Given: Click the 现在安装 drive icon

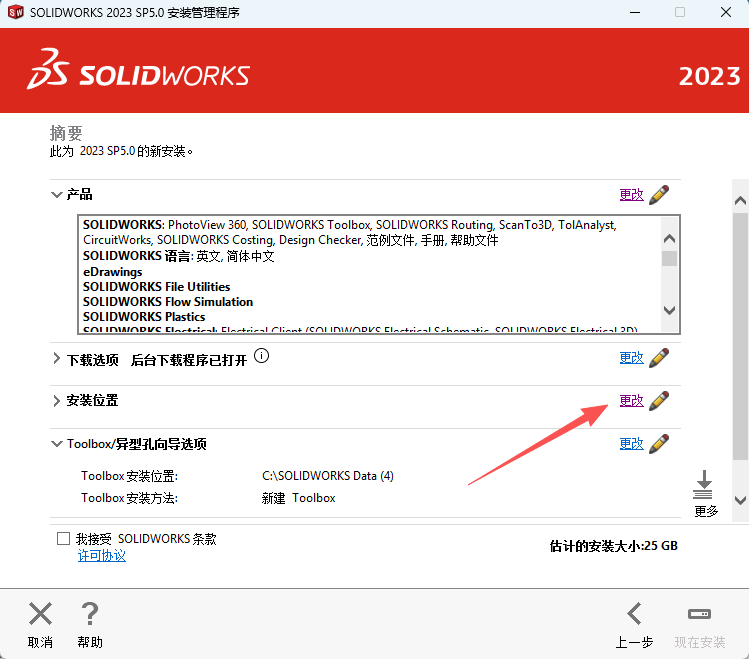Looking at the screenshot, I should pyautogui.click(x=699, y=614).
